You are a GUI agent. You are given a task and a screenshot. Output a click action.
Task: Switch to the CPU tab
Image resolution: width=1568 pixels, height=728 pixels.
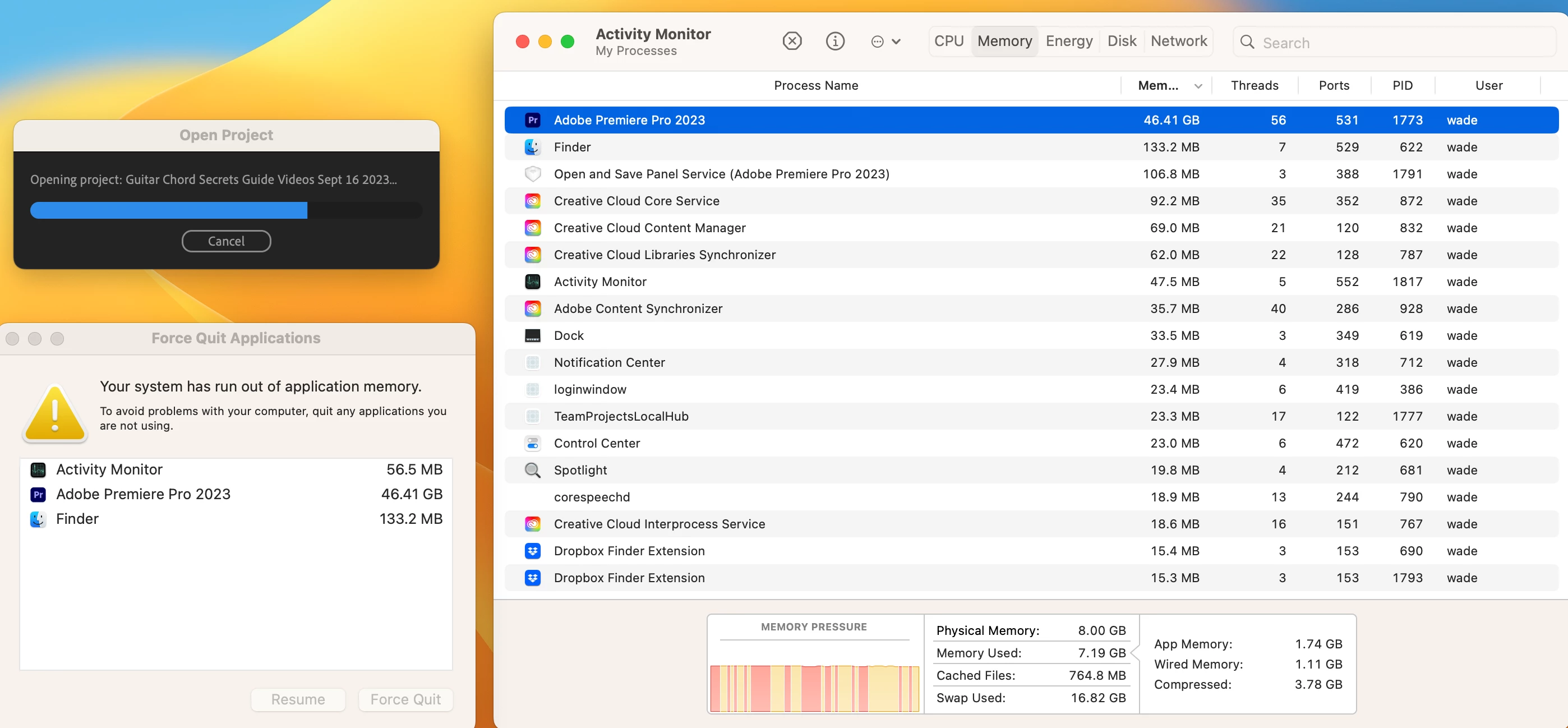tap(948, 41)
